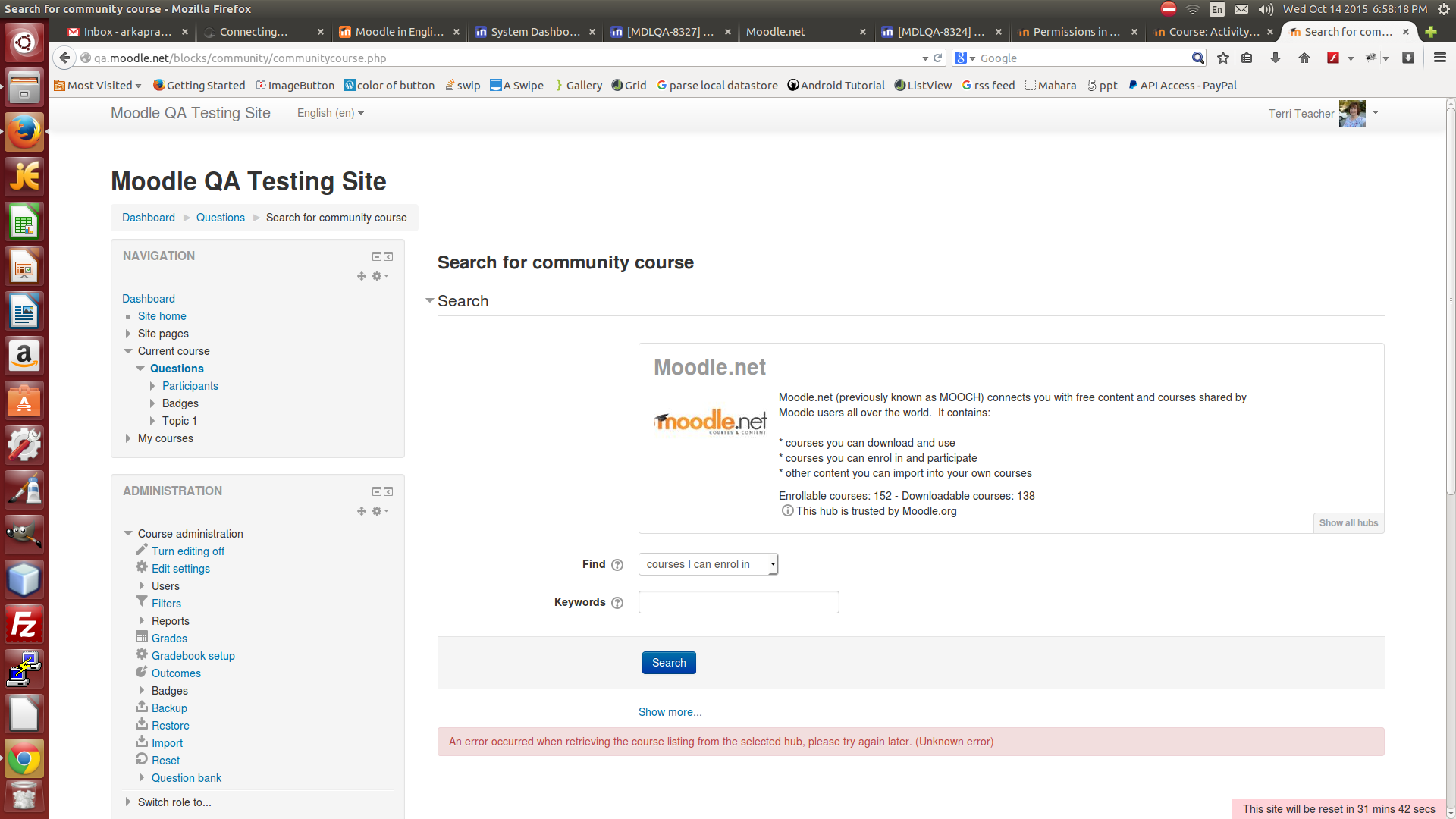Open help for the Find field
Viewport: 1456px width, 819px height.
(x=617, y=565)
